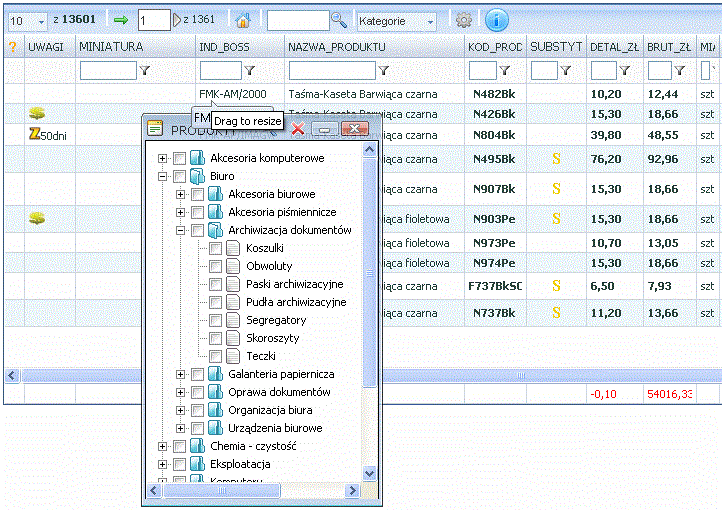Select the Paski archiwizacyjne tree item
This screenshot has height=510, width=722.
(295, 284)
